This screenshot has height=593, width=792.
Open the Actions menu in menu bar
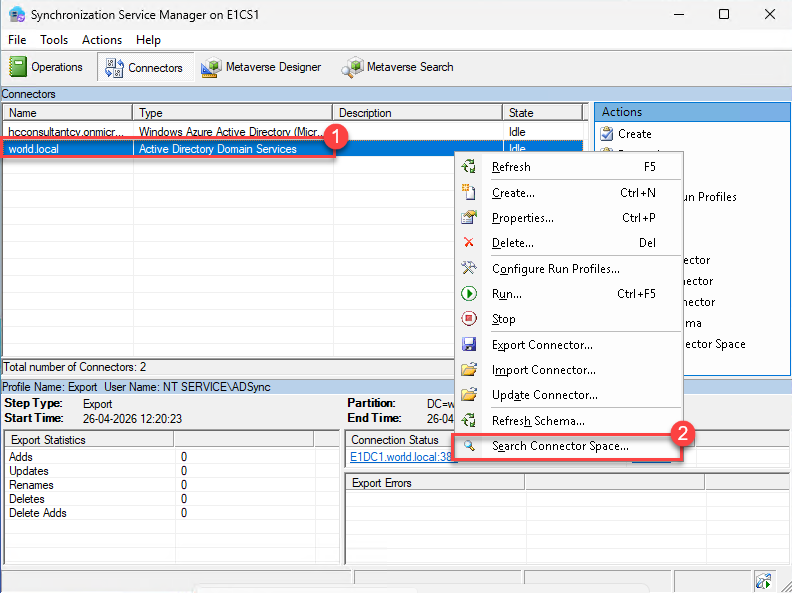click(x=102, y=40)
